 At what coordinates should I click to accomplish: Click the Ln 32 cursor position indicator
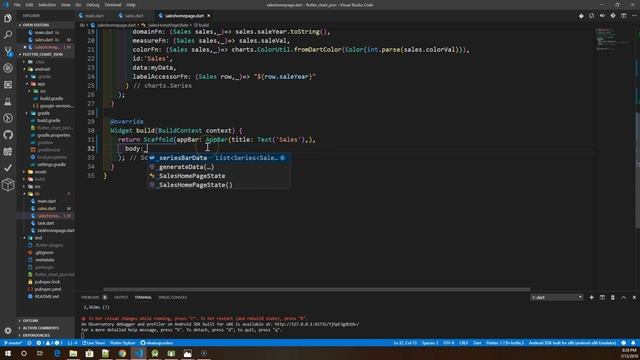pos(405,343)
